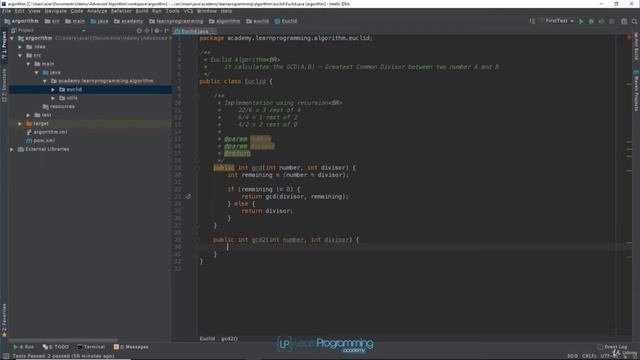The height and width of the screenshot is (360, 640).
Task: Collapse the src folder
Action: click(x=20, y=56)
